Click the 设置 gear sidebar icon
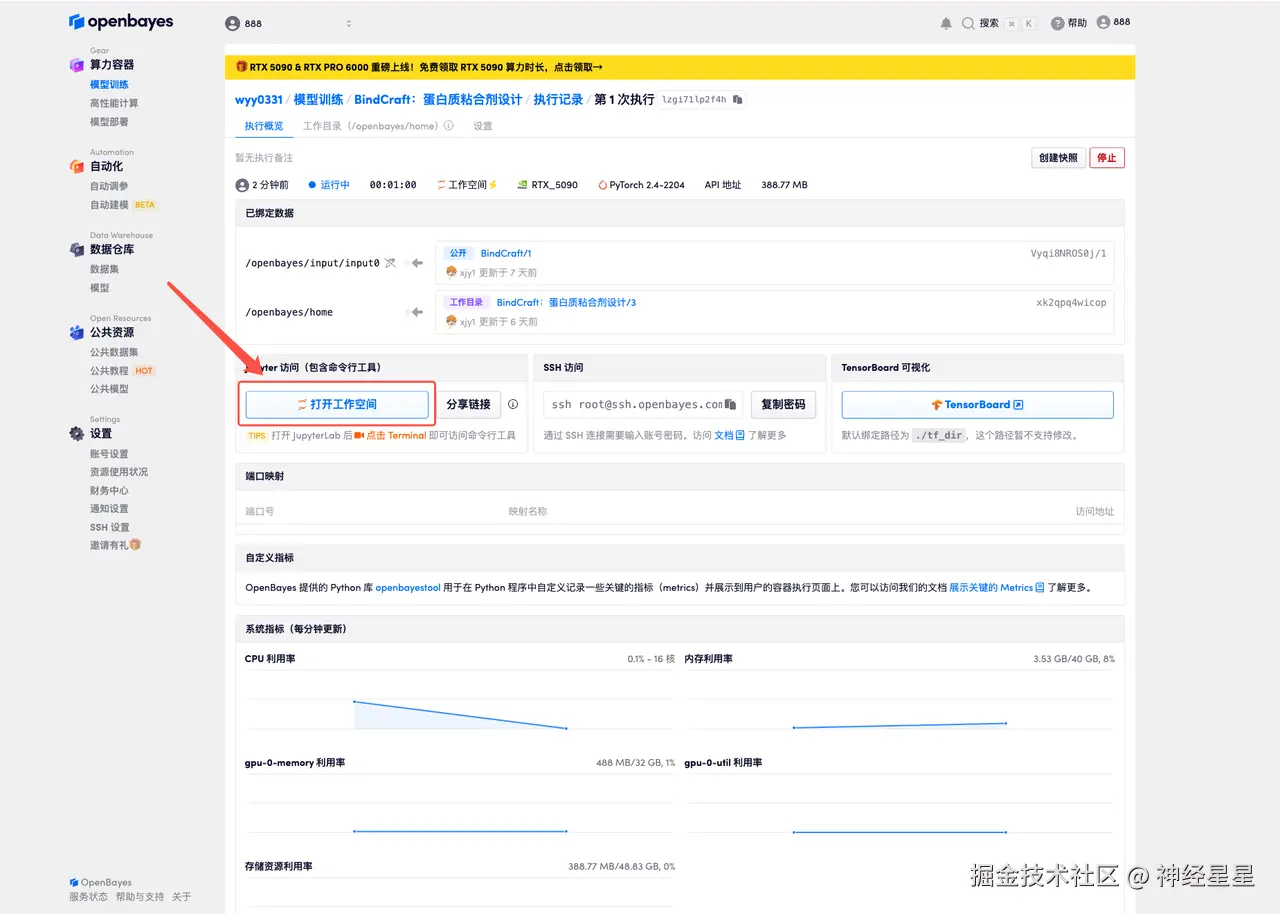 [76, 433]
